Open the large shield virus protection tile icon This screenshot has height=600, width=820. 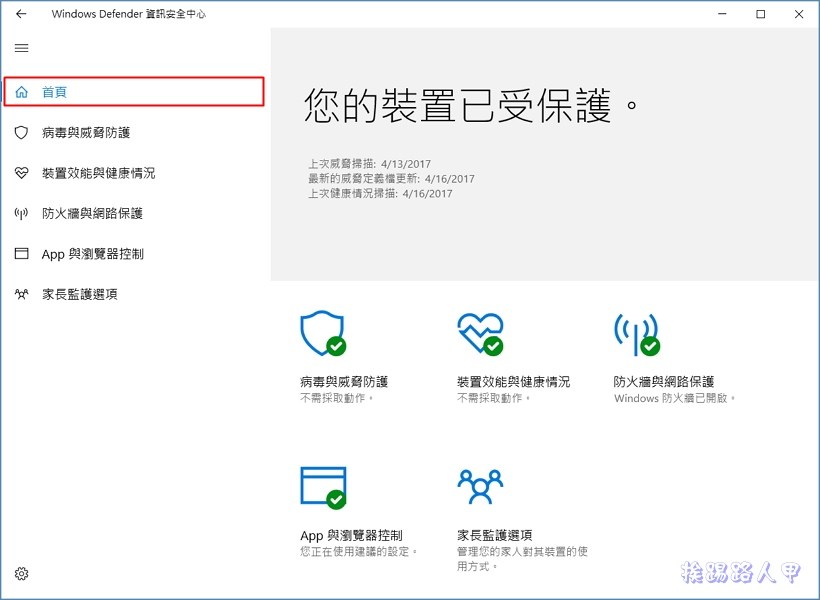(x=323, y=333)
